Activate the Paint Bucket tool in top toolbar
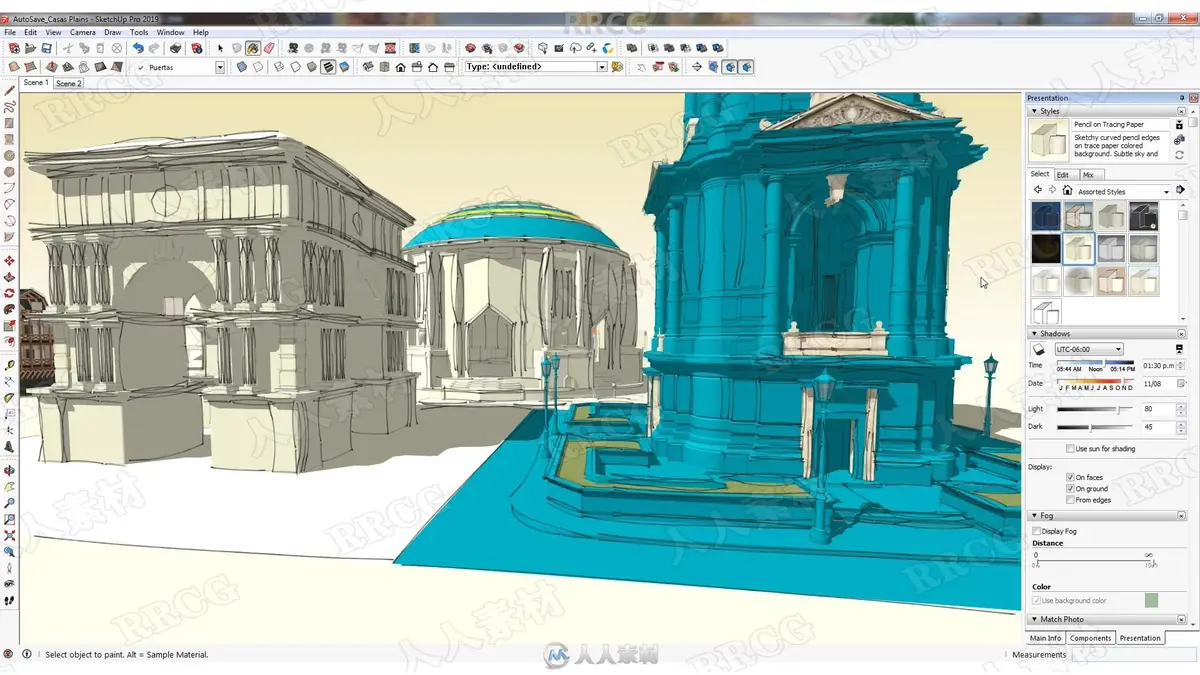1200x675 pixels. click(253, 48)
